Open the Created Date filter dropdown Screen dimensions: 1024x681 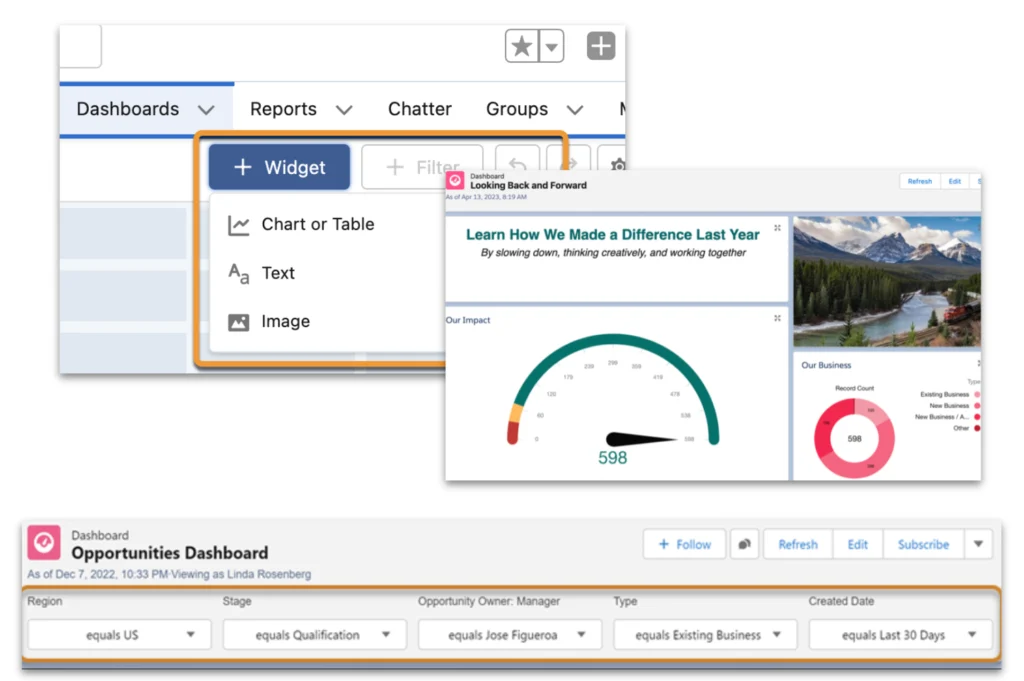(900, 635)
